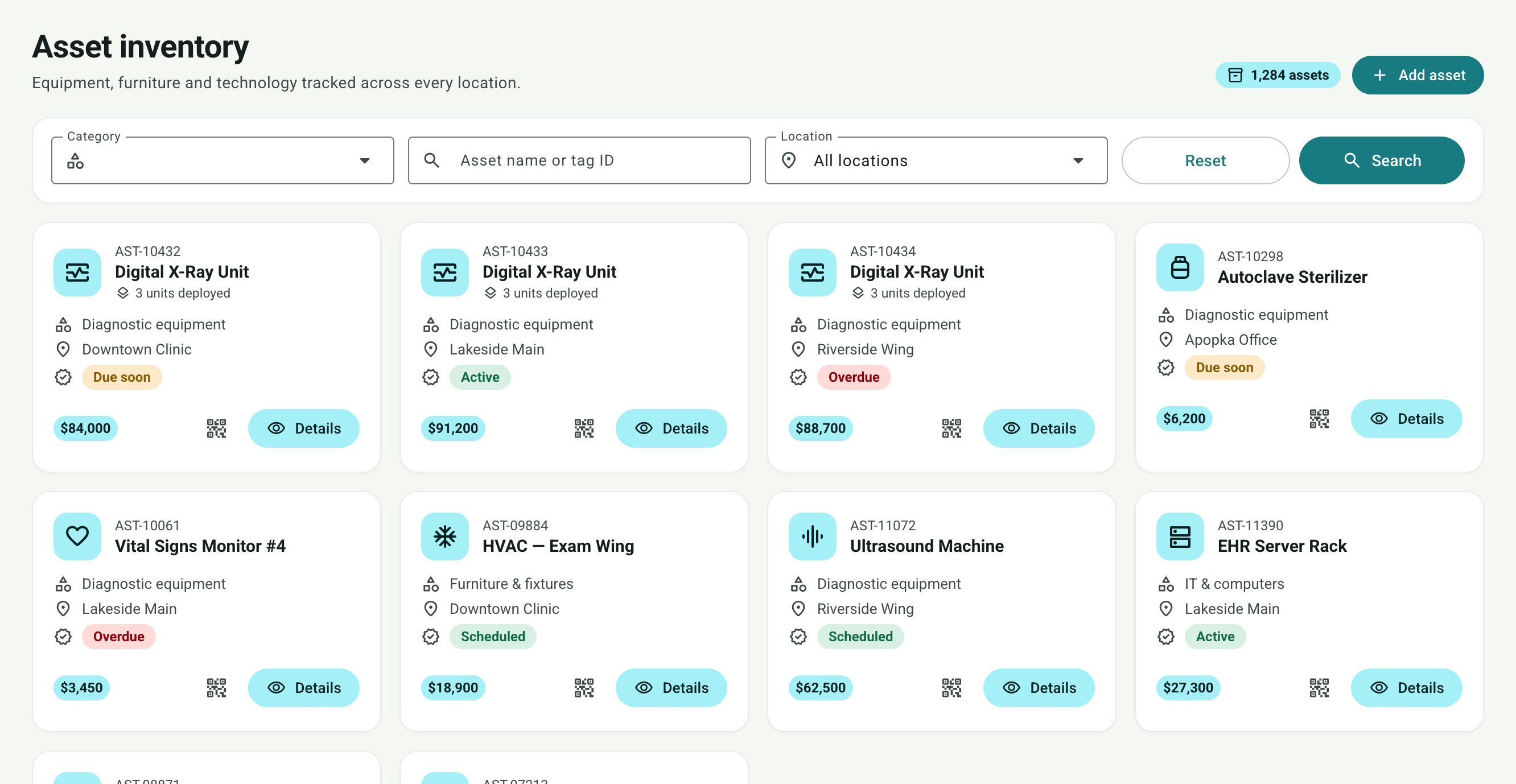This screenshot has height=784, width=1516.
Task: Click the $62,500 price chip
Action: [821, 687]
